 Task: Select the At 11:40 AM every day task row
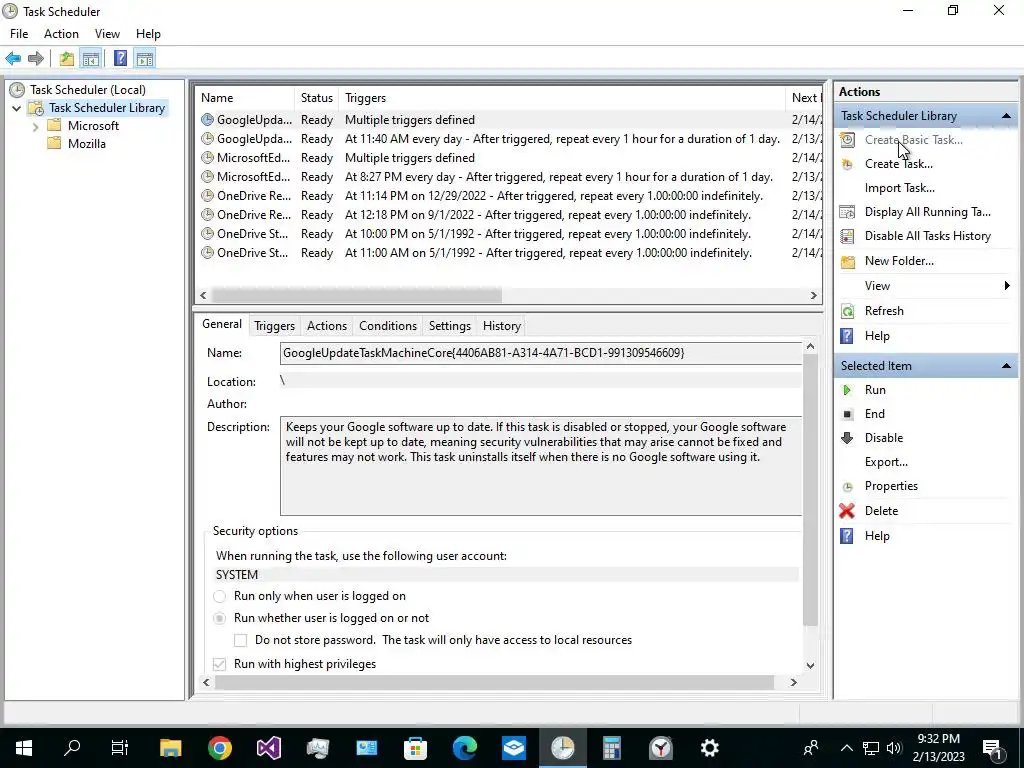pyautogui.click(x=509, y=139)
